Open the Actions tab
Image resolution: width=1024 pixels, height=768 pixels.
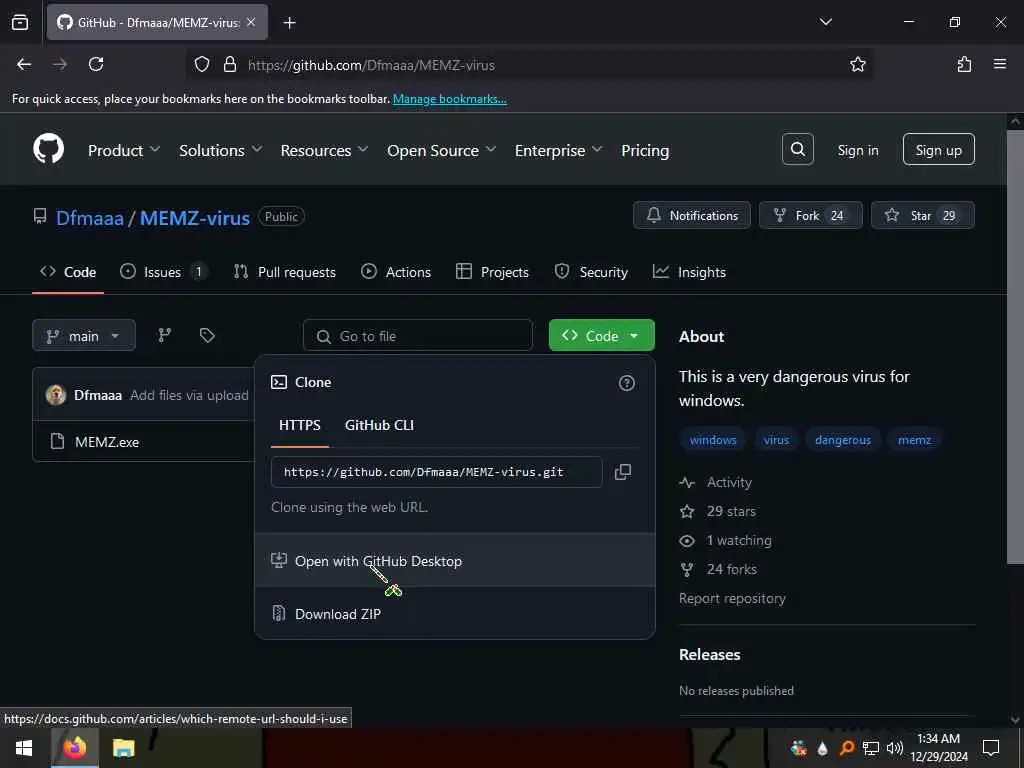396,272
